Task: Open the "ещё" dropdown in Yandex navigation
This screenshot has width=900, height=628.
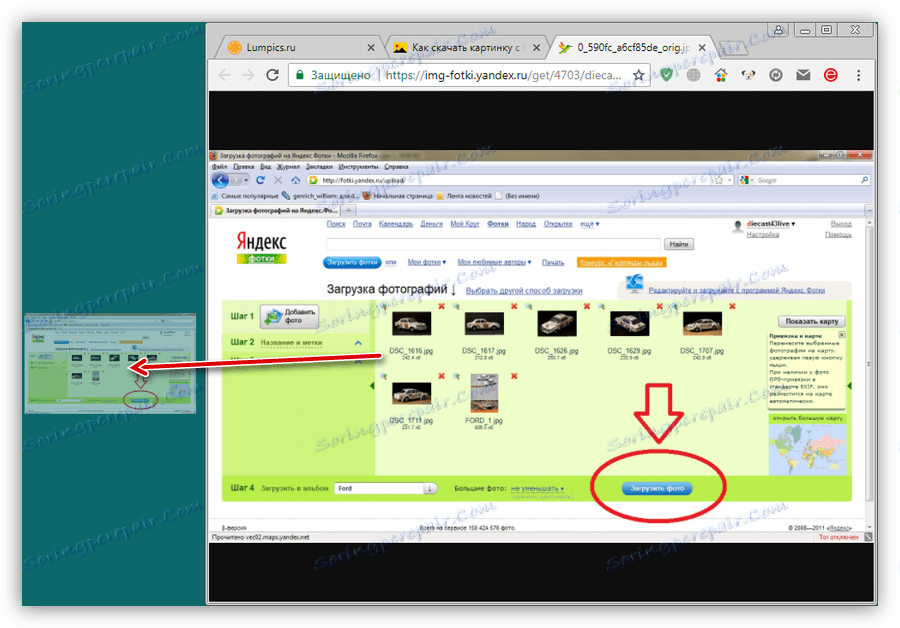Action: pos(587,222)
